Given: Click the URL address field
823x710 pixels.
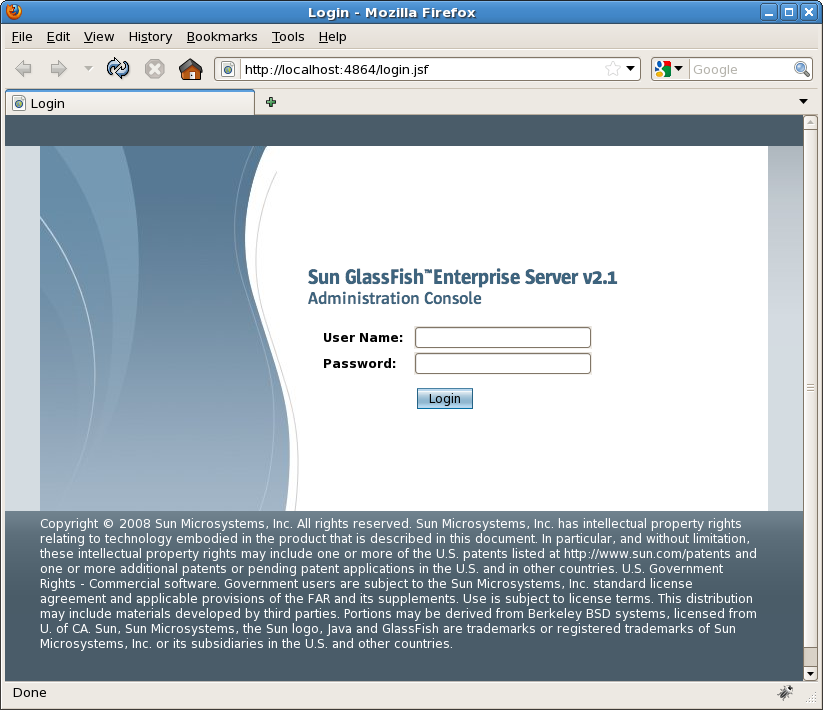Looking at the screenshot, I should [423, 69].
